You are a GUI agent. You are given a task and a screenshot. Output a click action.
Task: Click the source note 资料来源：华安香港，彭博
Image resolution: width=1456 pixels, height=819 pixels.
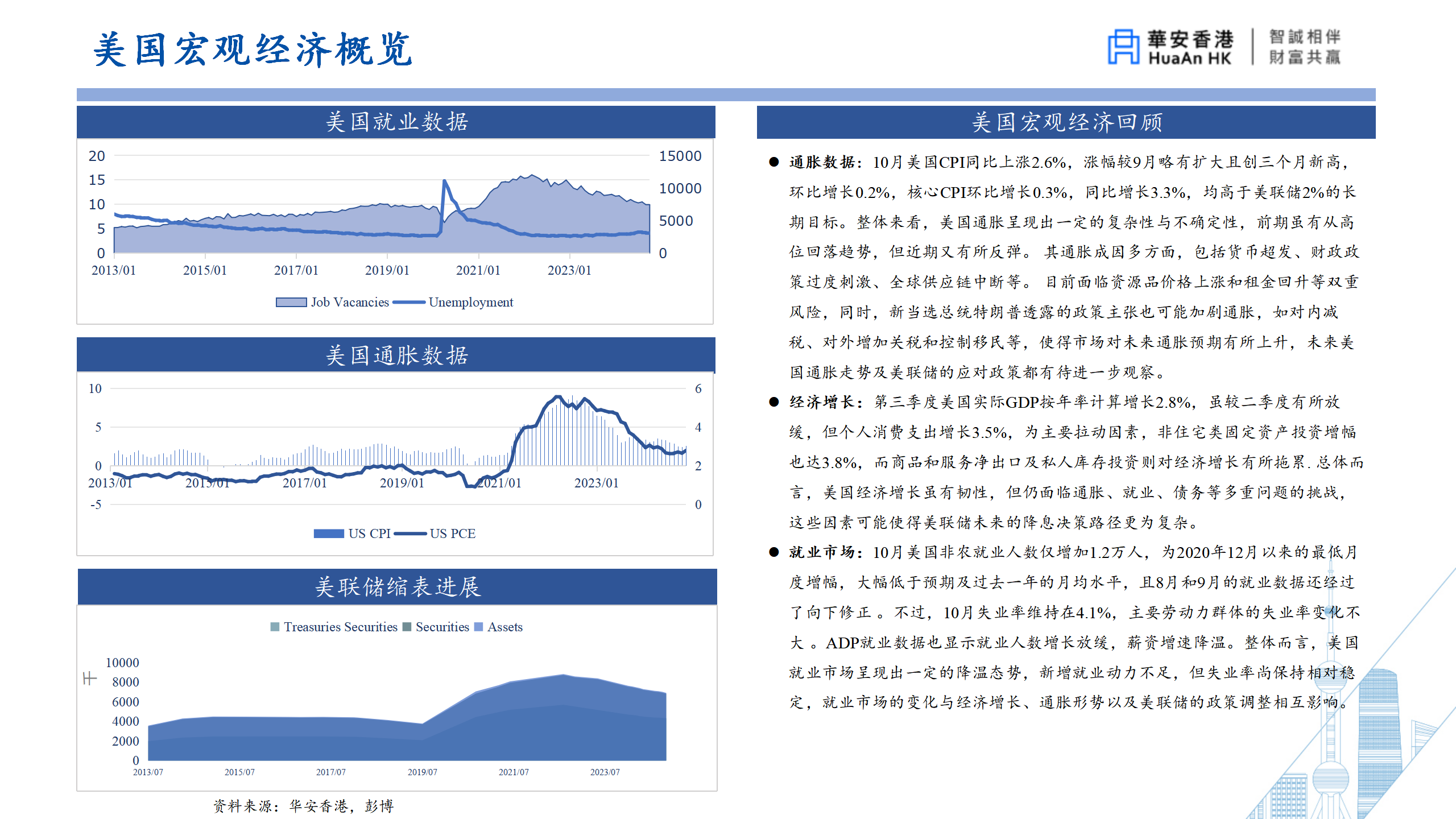tap(303, 806)
